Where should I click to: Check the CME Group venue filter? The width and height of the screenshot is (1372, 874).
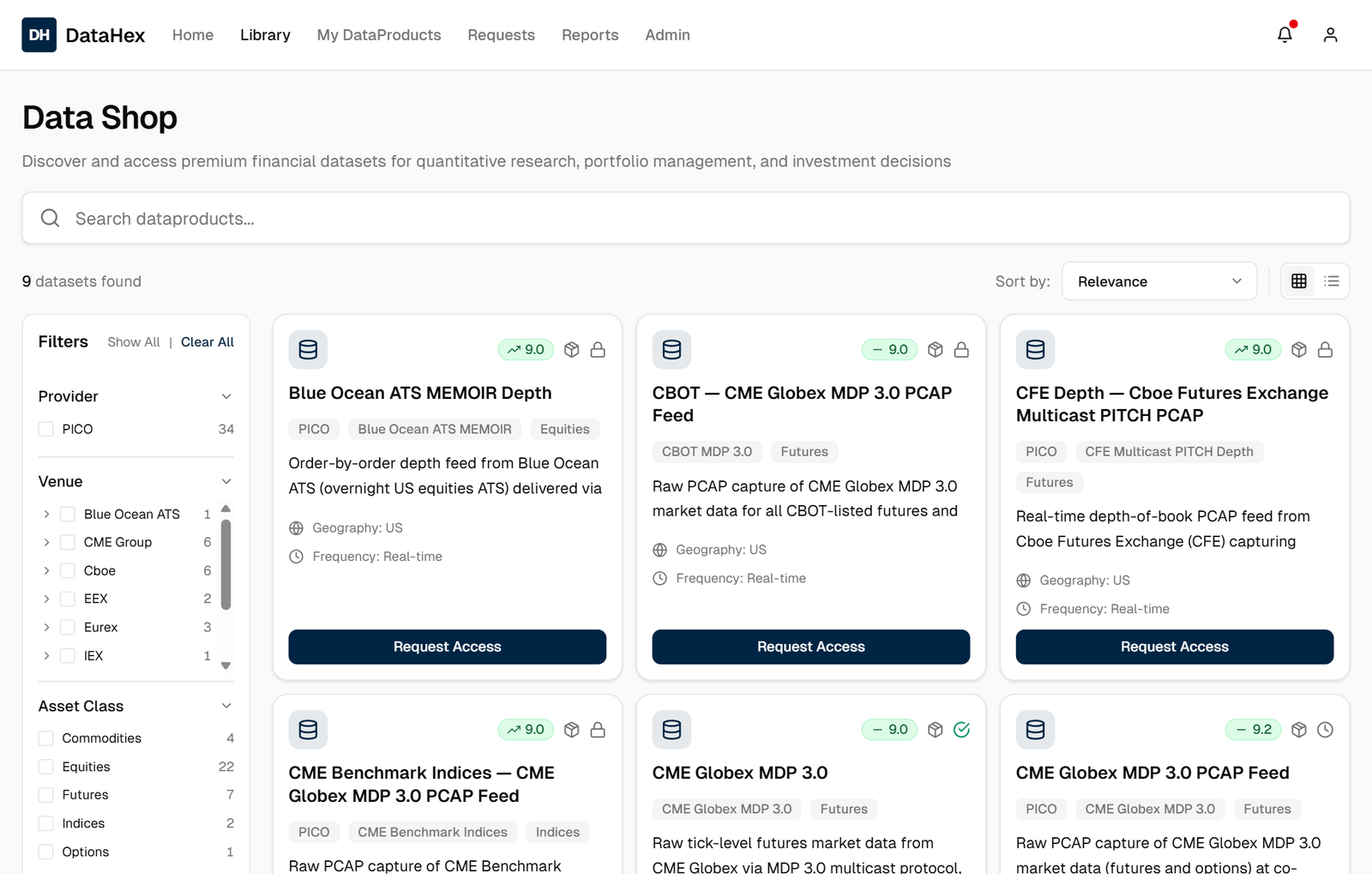coord(68,542)
